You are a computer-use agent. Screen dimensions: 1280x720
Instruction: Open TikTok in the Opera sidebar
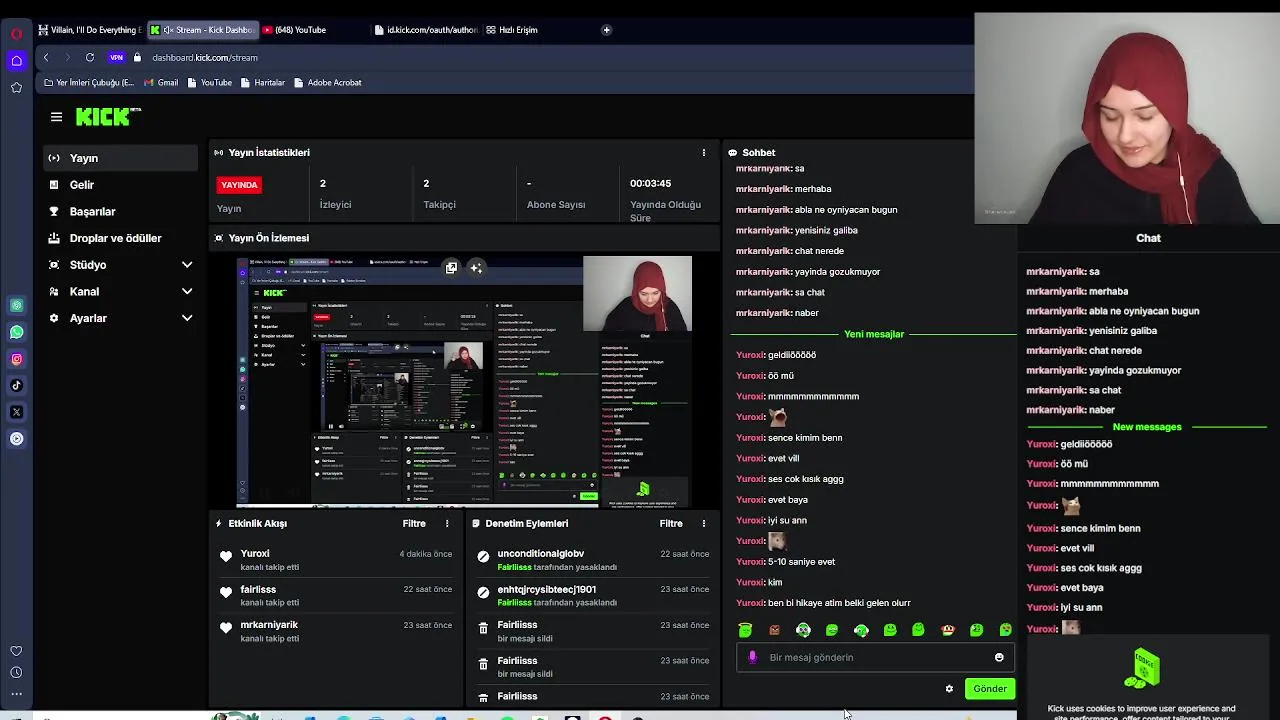pos(16,385)
